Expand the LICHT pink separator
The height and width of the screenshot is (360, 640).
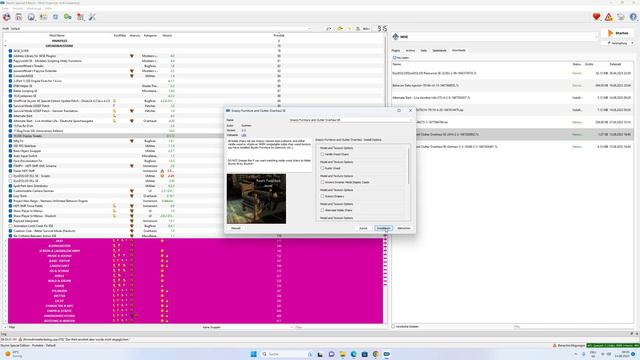5,301
